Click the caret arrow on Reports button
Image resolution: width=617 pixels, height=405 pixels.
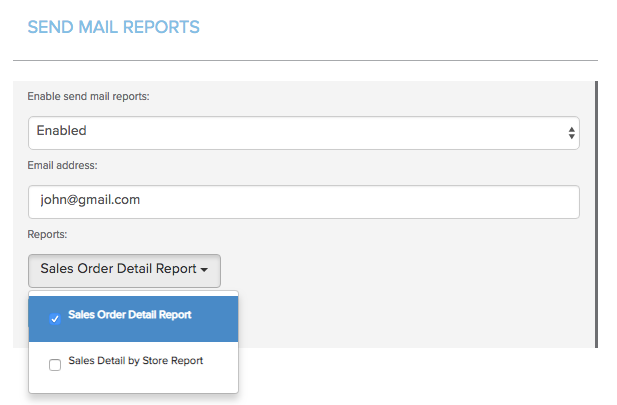(205, 271)
